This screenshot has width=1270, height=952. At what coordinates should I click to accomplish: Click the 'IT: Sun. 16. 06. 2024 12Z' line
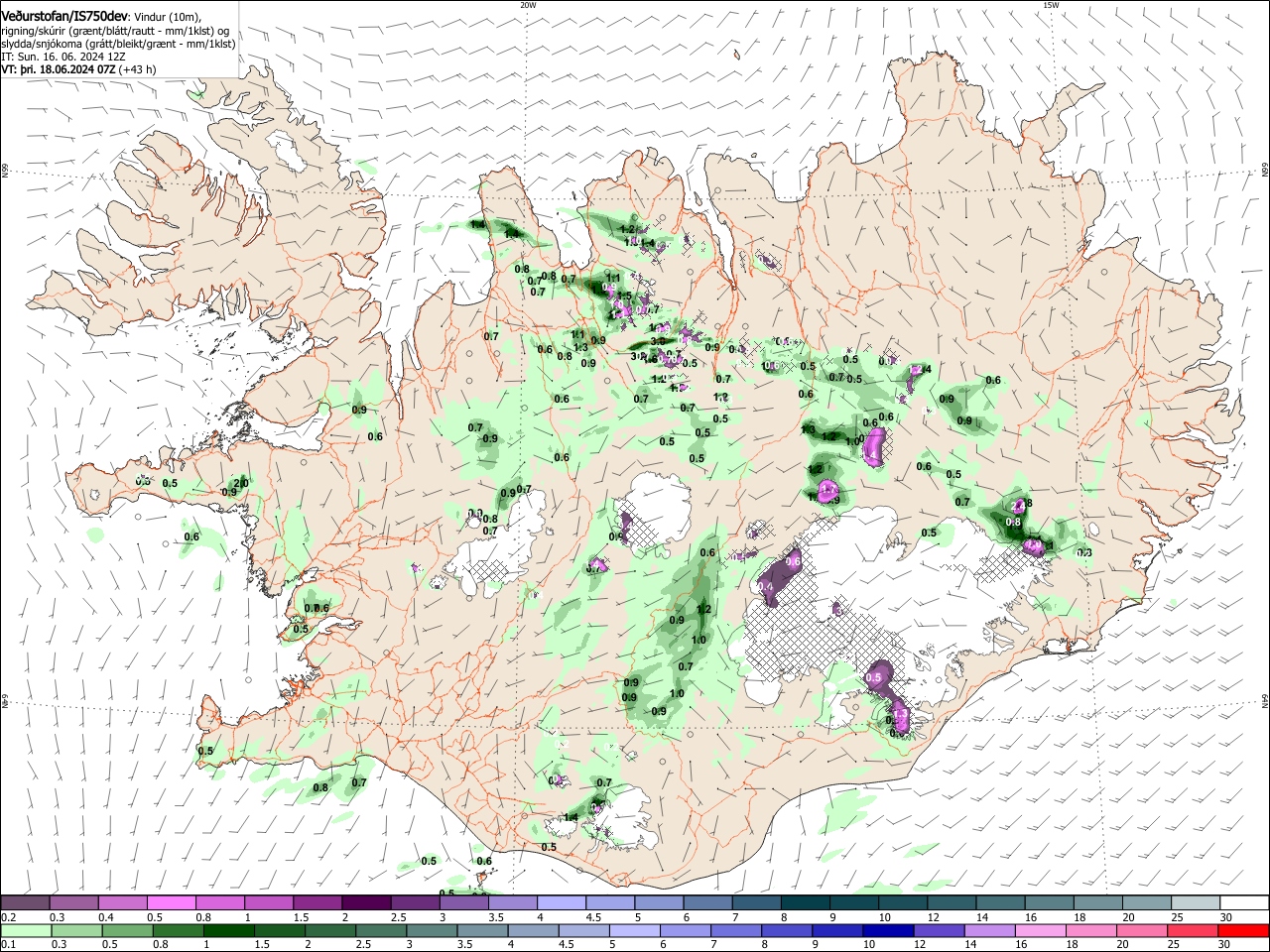pyautogui.click(x=63, y=57)
